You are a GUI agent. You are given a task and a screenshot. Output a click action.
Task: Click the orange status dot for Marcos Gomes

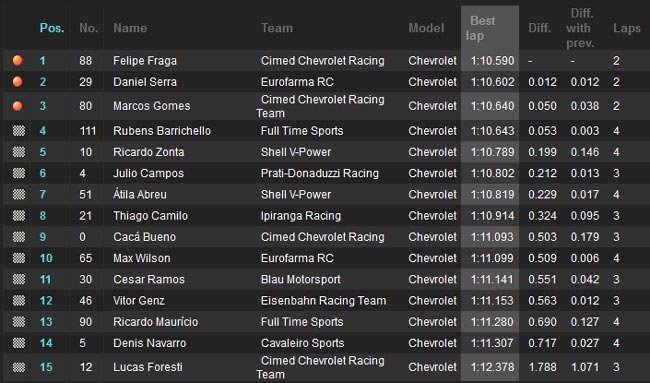coord(17,106)
